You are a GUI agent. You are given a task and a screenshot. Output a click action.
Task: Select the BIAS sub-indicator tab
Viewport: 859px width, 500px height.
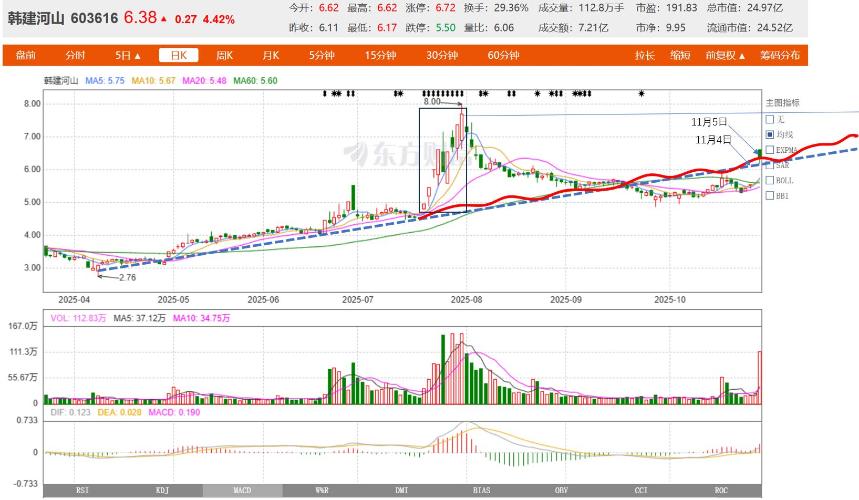tap(482, 490)
